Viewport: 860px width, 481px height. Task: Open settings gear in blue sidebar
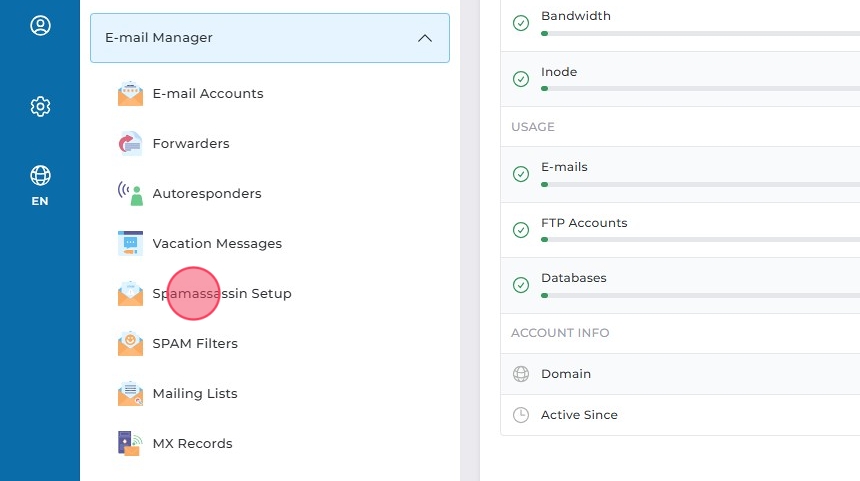[40, 106]
